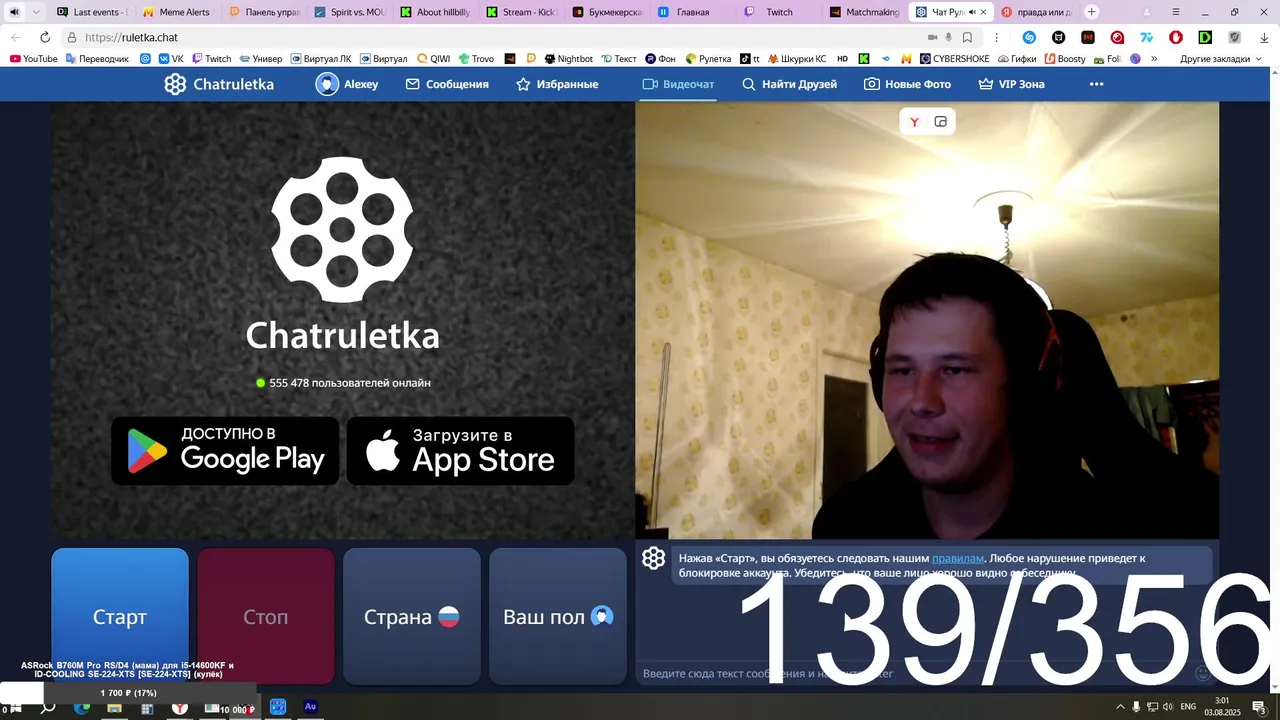Open the browser three-dot options menu
The width and height of the screenshot is (1280, 720).
pos(996,37)
